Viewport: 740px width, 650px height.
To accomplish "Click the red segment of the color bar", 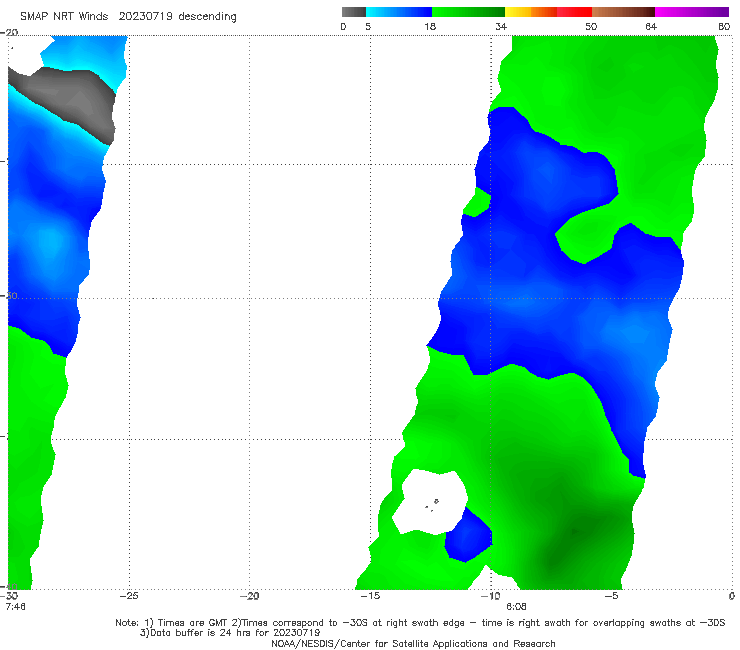I will click(574, 12).
